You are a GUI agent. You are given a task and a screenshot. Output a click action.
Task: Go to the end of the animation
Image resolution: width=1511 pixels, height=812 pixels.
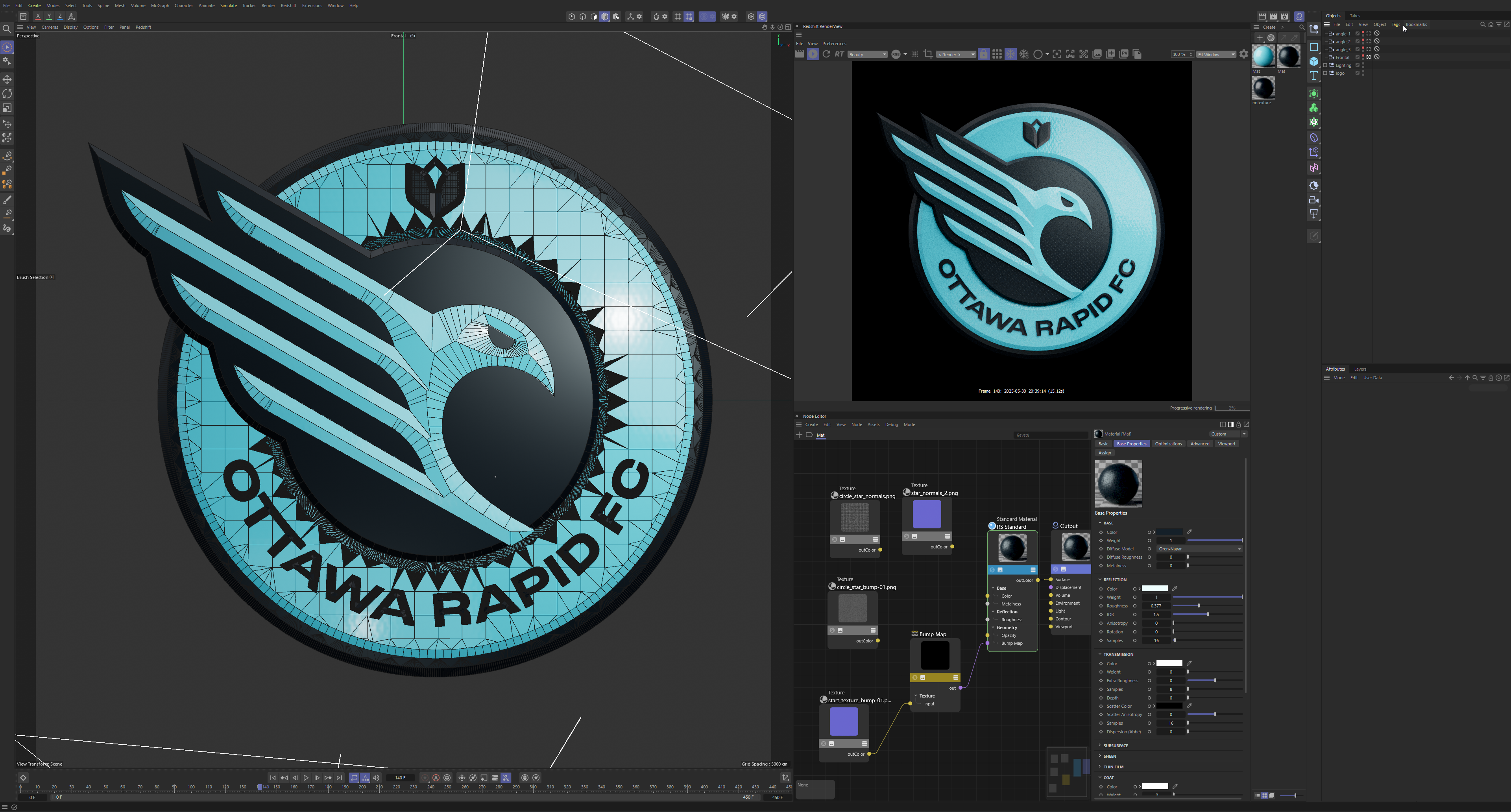click(339, 778)
